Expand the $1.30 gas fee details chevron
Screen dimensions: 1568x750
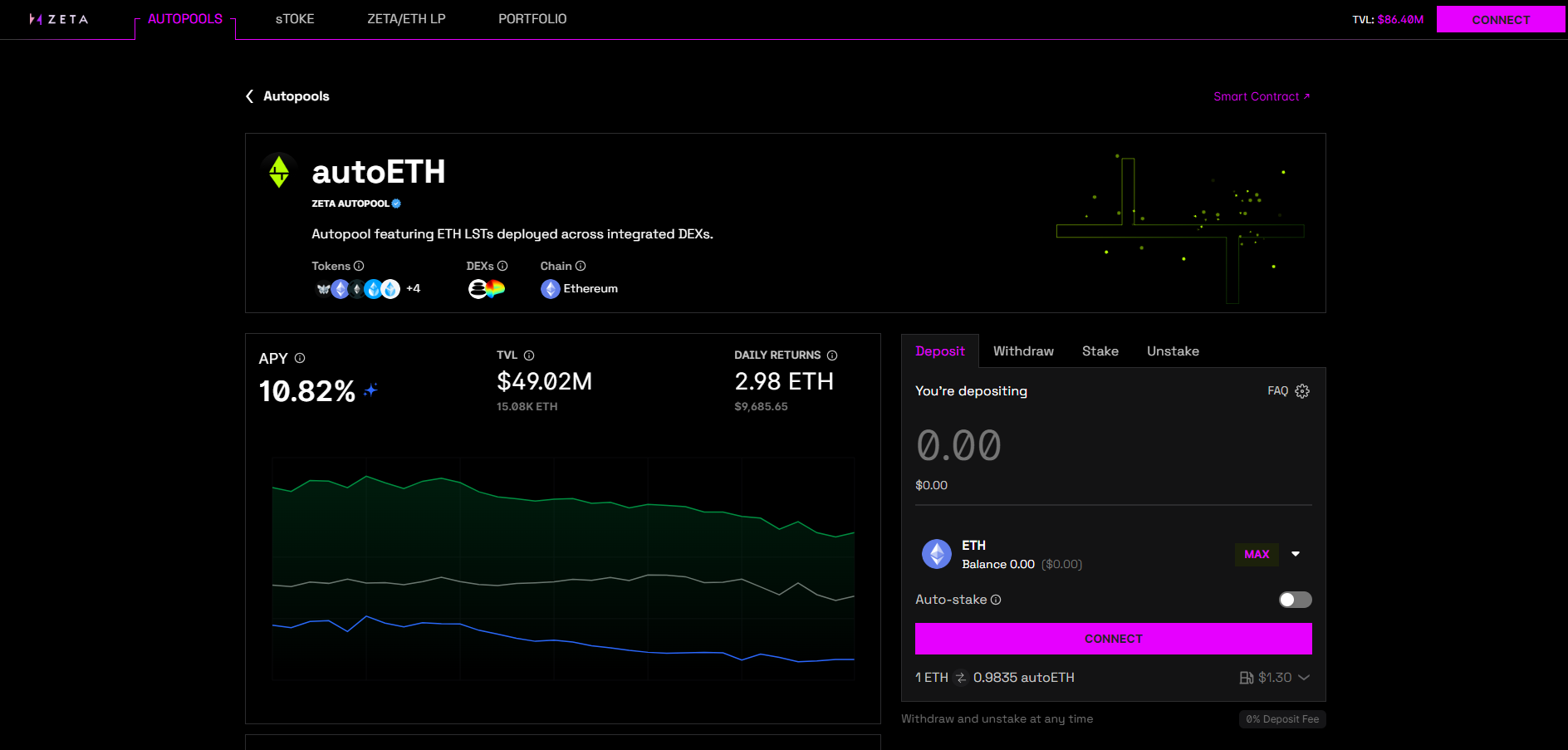(1304, 678)
